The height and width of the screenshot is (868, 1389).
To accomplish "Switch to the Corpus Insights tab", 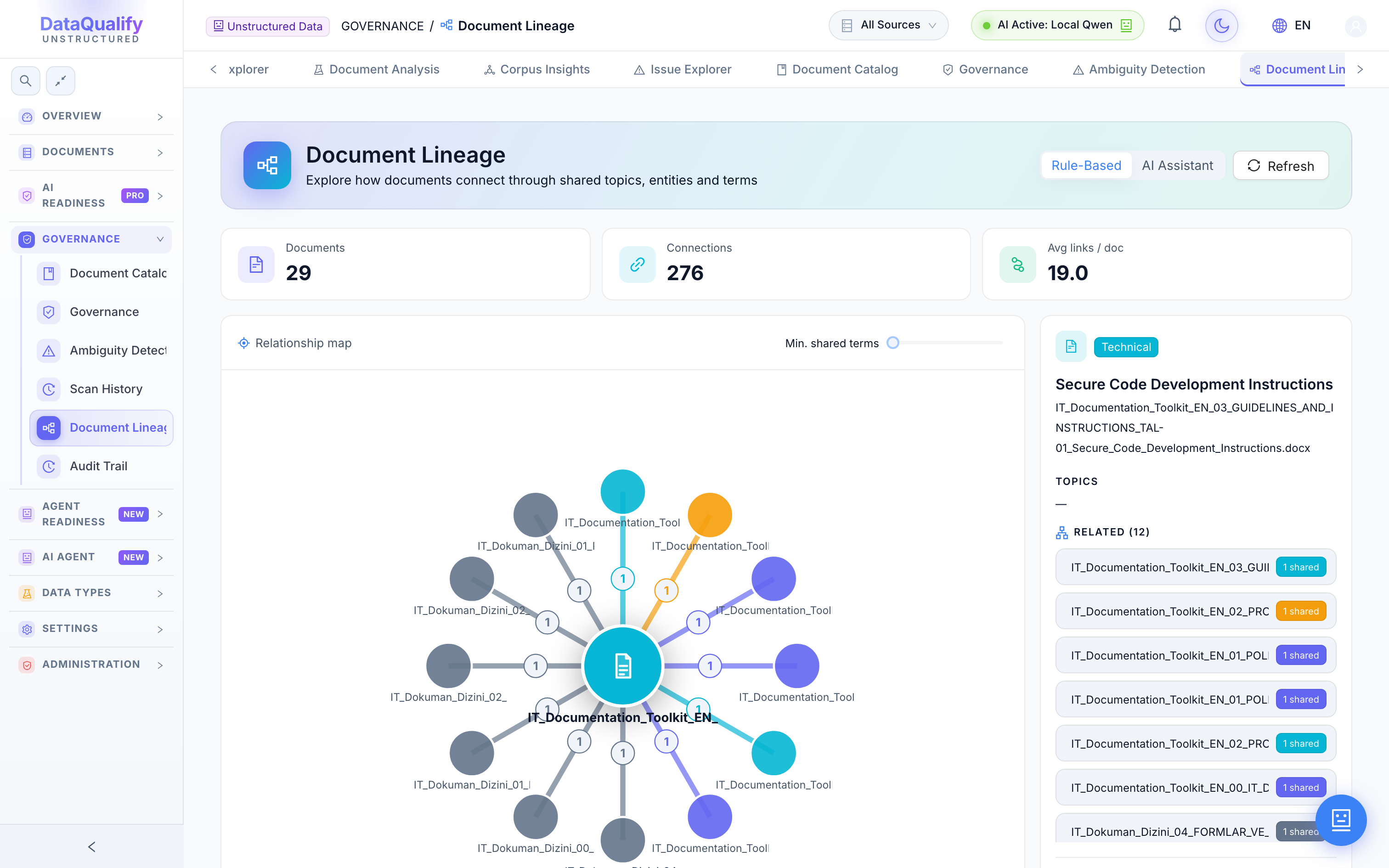I will click(536, 69).
